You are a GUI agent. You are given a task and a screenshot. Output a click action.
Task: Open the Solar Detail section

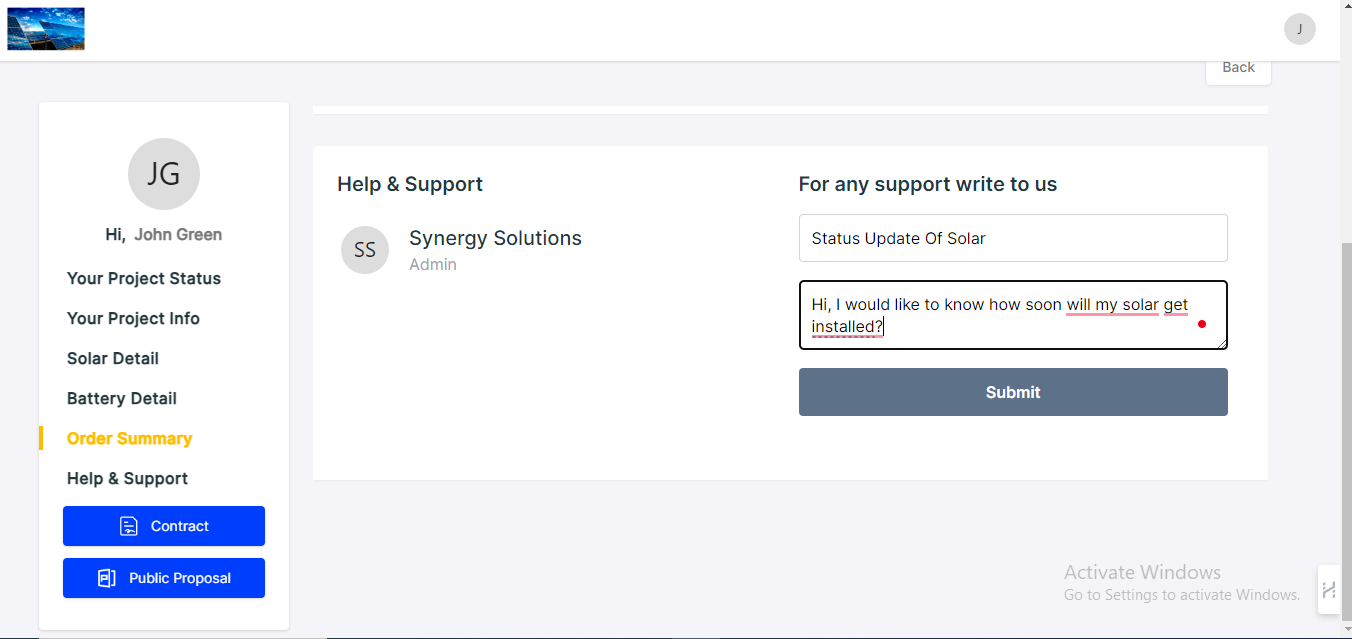click(x=112, y=358)
